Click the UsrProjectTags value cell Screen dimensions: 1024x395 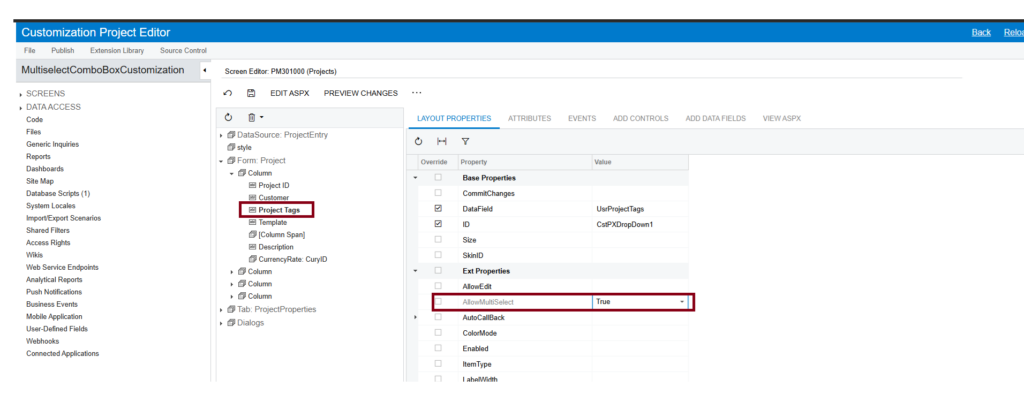point(640,209)
